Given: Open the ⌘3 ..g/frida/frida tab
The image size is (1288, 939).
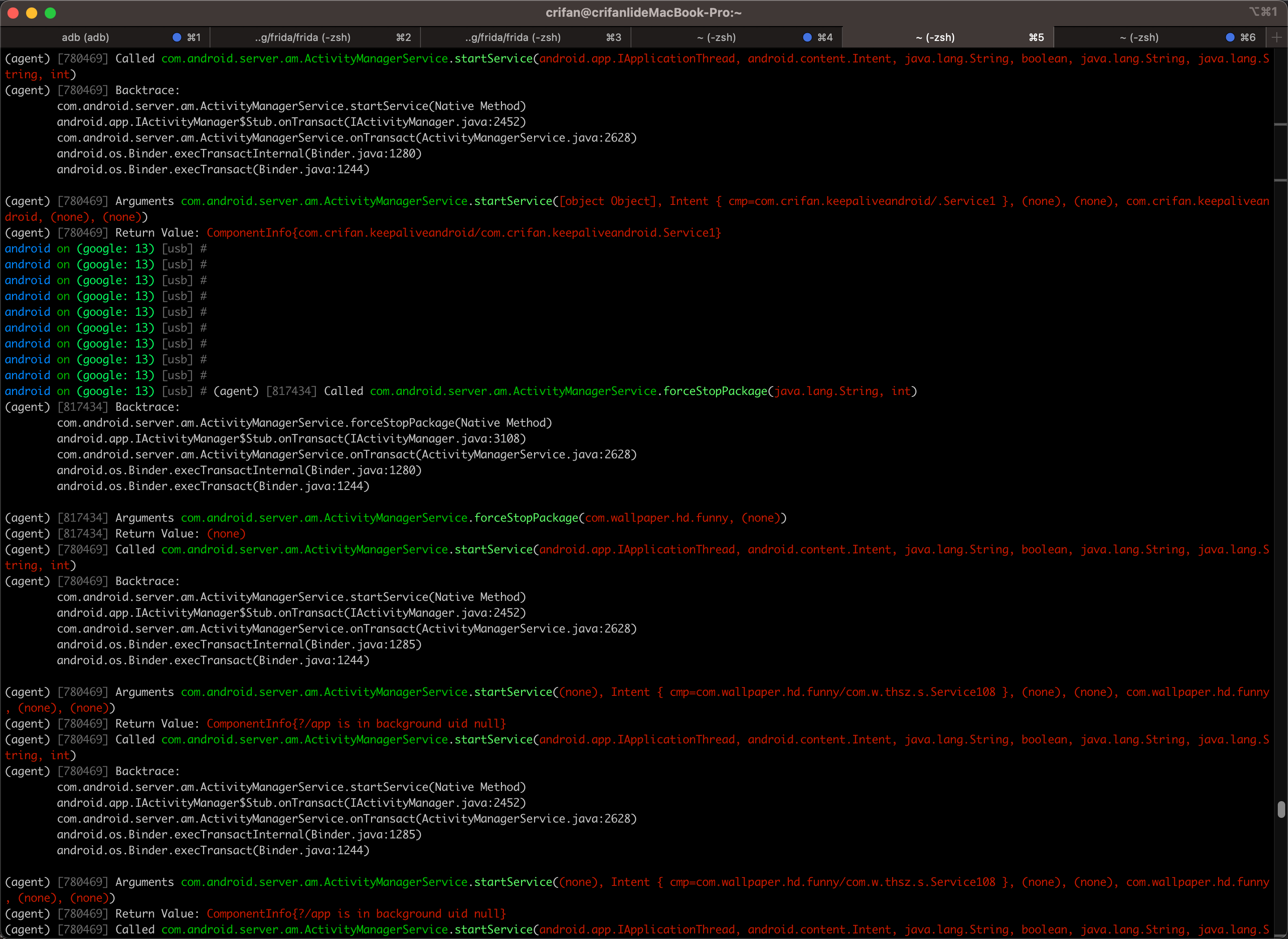Looking at the screenshot, I should click(526, 38).
